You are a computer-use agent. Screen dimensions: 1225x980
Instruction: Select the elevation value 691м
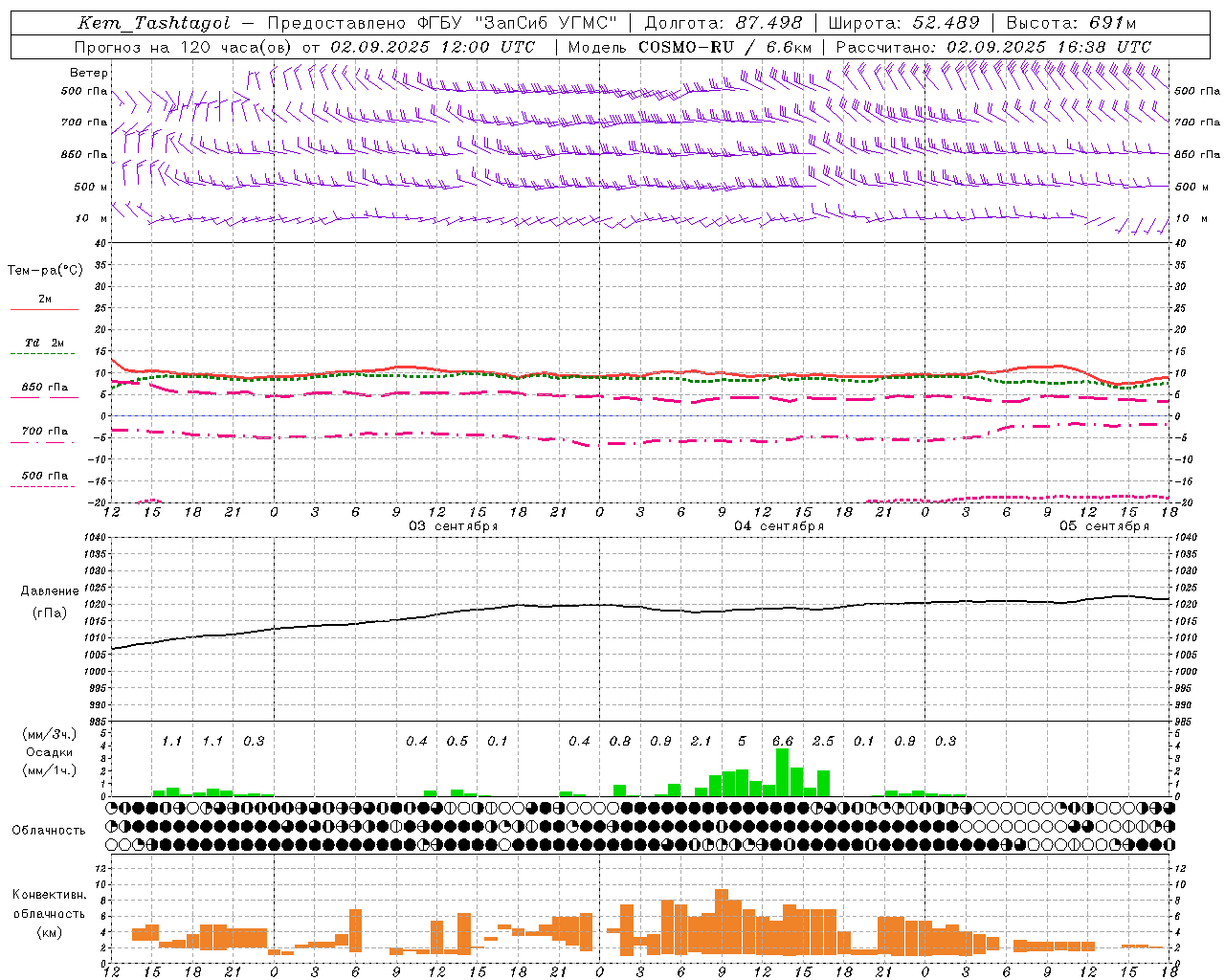click(1113, 23)
